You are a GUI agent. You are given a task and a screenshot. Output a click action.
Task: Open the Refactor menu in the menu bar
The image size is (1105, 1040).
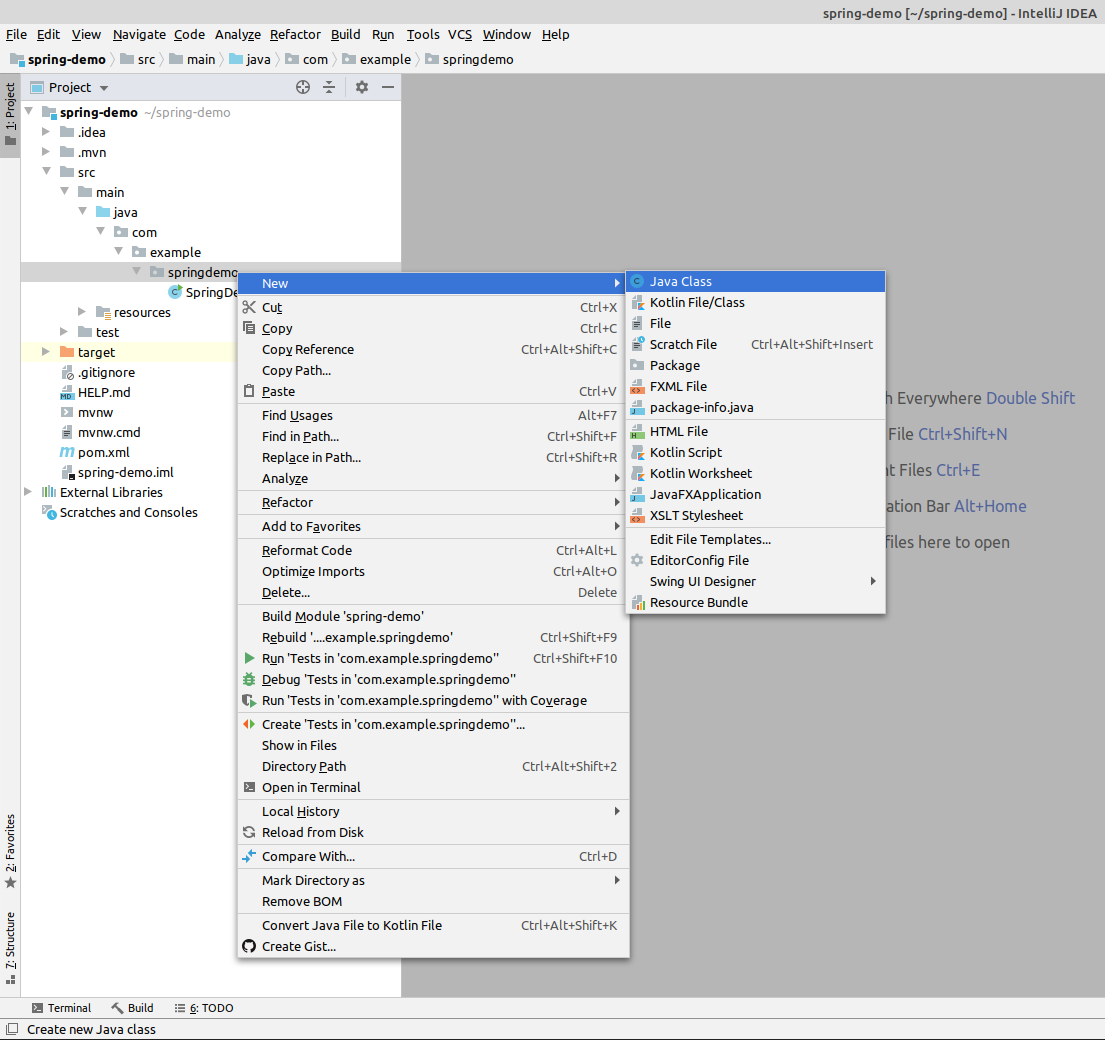[x=295, y=35]
